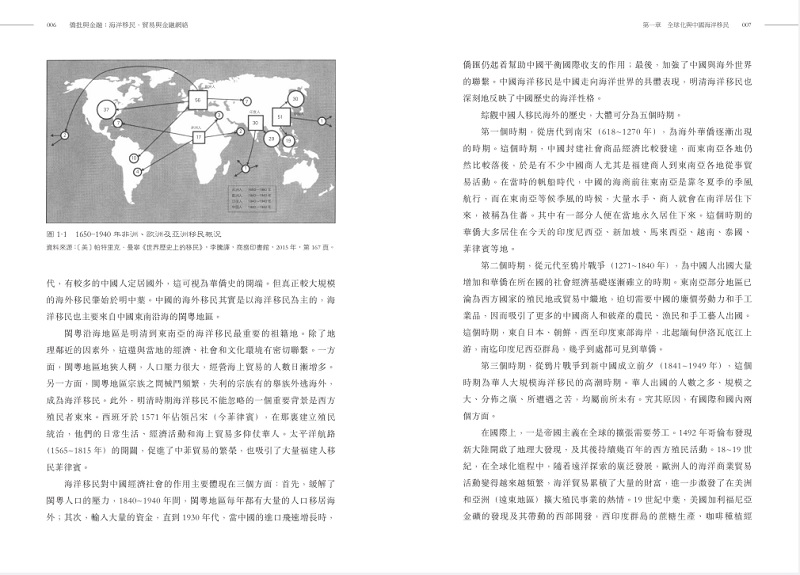Click the line starting '閩粵沿海地區是明清到東南亞'
Image resolution: width=800 pixels, height=575 pixels.
pos(200,334)
